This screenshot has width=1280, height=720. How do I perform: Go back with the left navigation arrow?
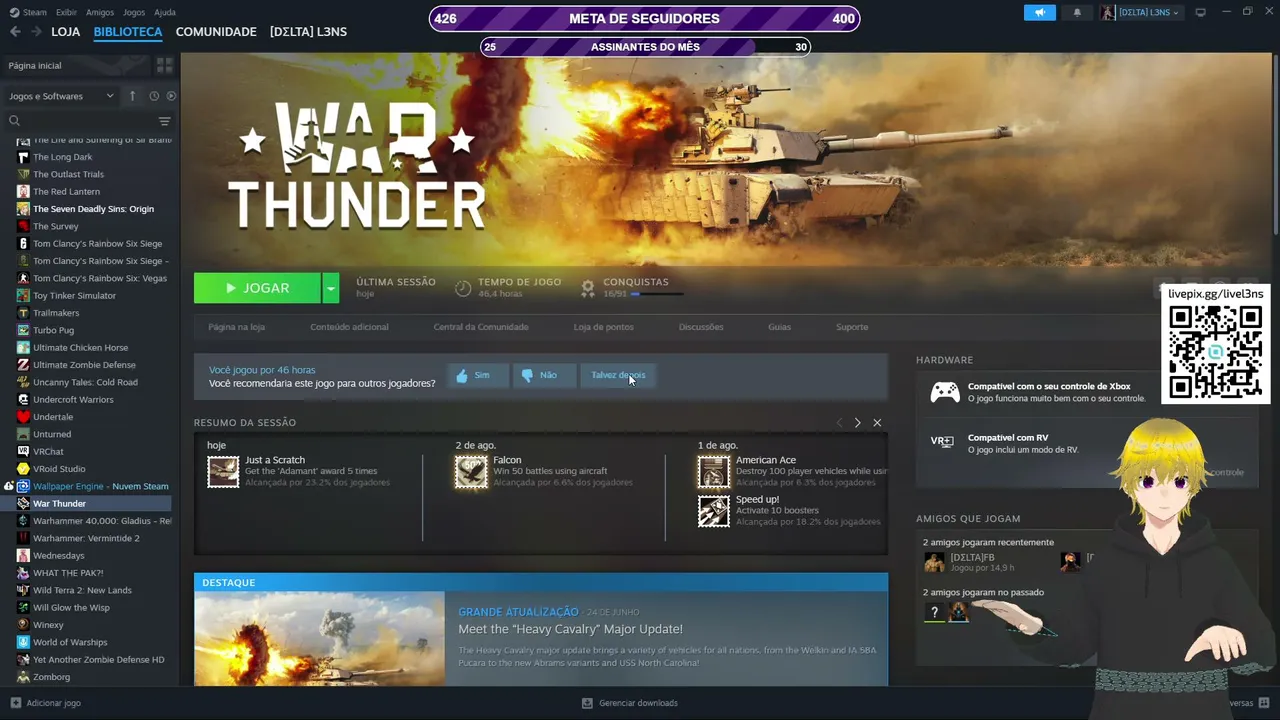pos(15,32)
